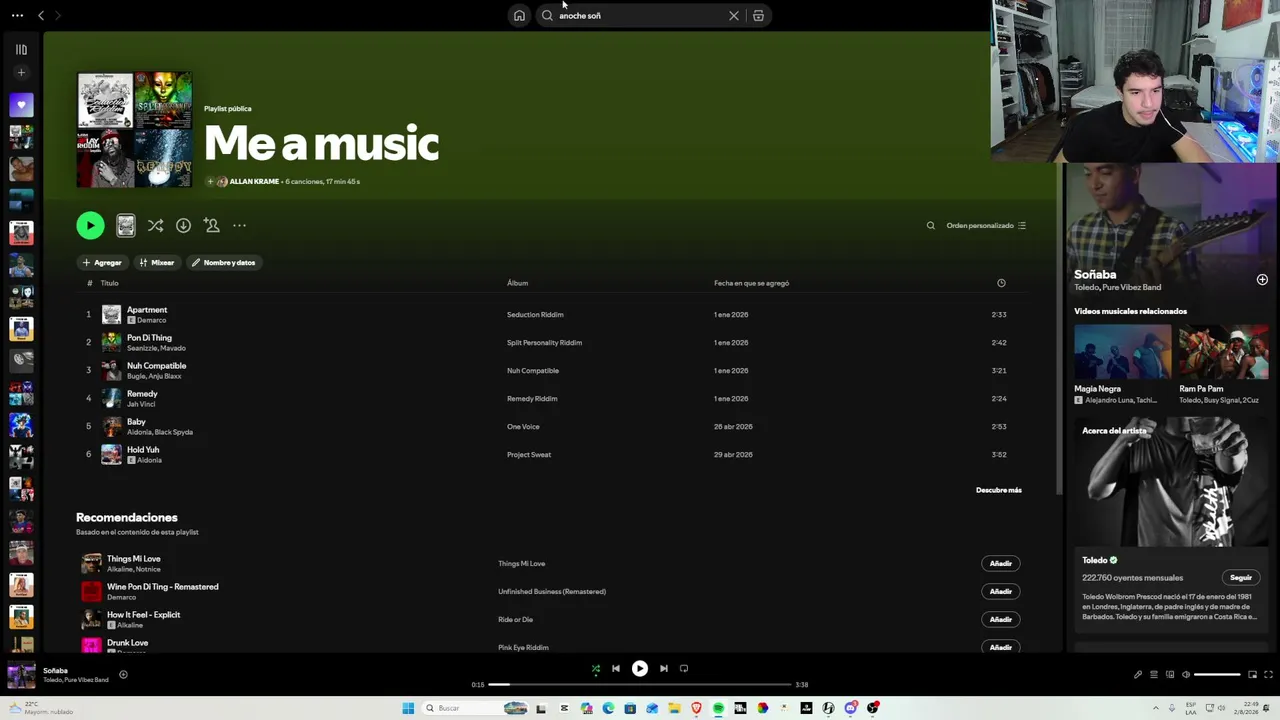This screenshot has height=720, width=1280.
Task: Open 'Ram Pa Pam' related music video
Action: pos(1223,351)
